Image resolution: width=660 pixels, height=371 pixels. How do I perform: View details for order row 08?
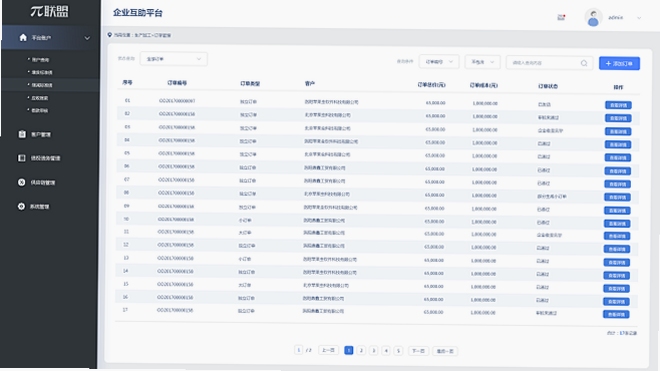point(617,198)
